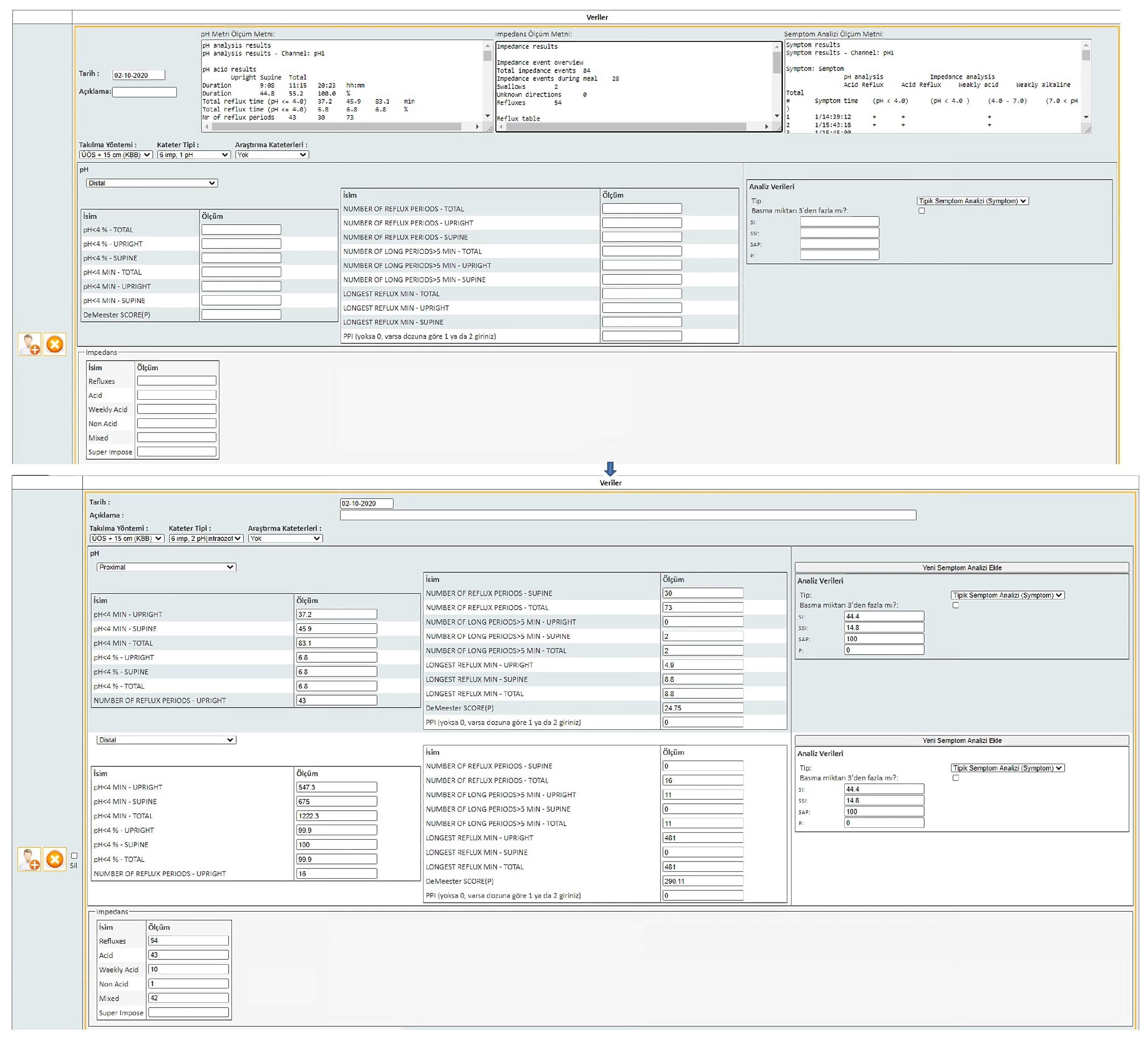The height and width of the screenshot is (1041, 1148).
Task: Click horizontal scrollbar in pH Metri Ölçüm Metni box
Action: point(336,126)
